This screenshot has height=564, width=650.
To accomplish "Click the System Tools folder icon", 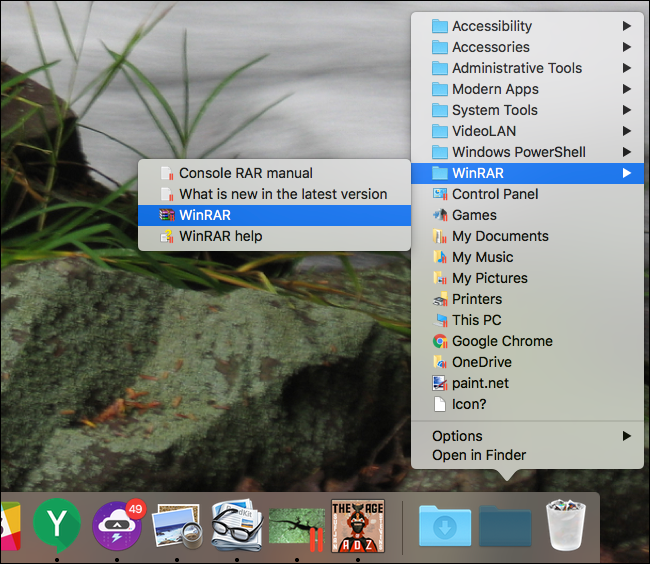I will tap(439, 110).
